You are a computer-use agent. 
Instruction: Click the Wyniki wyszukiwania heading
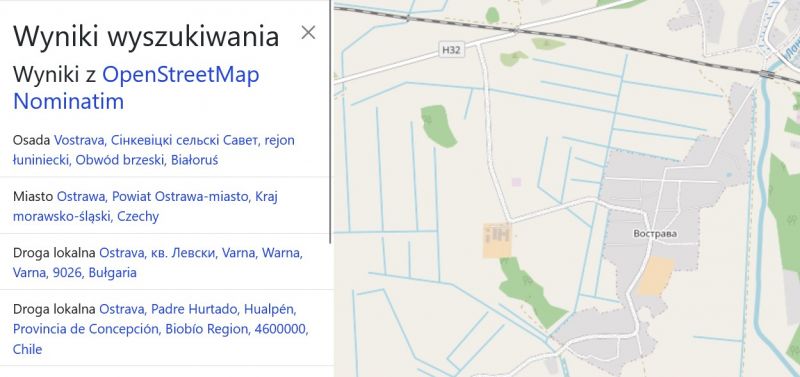pyautogui.click(x=146, y=36)
